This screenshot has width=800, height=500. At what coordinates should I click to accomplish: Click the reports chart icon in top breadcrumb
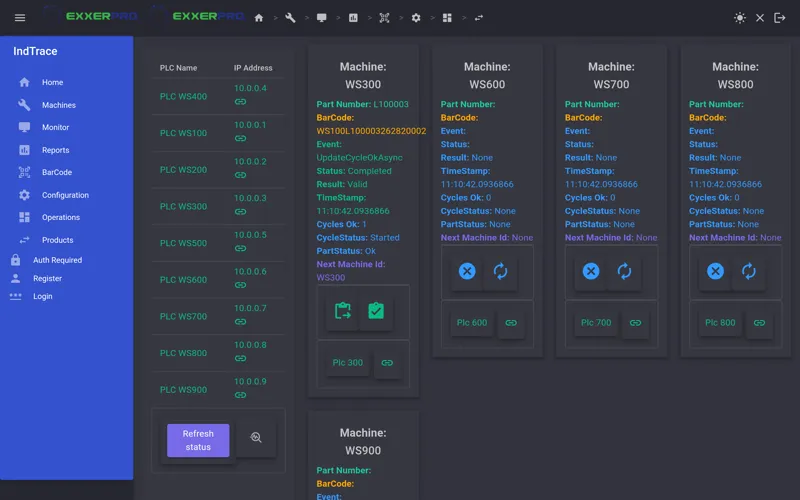353,18
